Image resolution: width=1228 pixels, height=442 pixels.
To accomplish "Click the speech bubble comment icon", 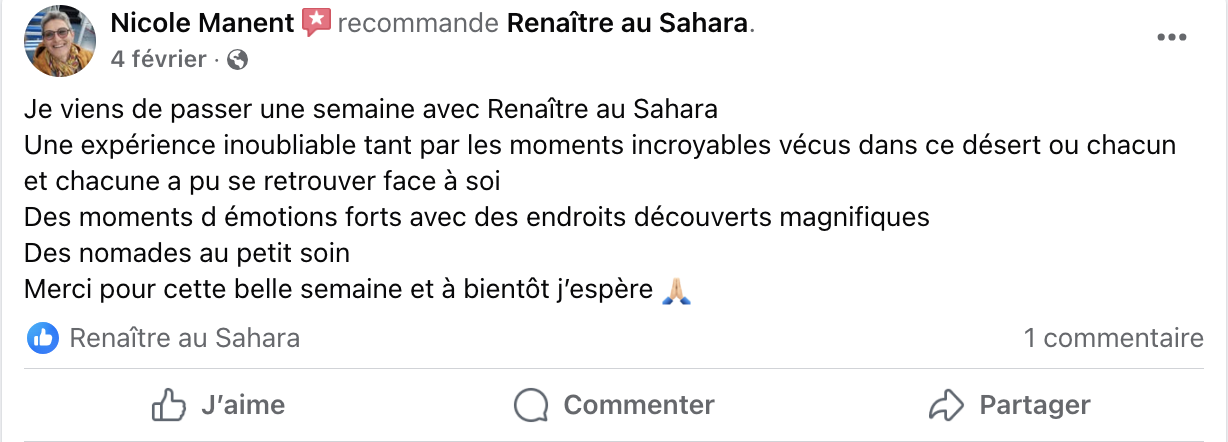I will point(531,405).
